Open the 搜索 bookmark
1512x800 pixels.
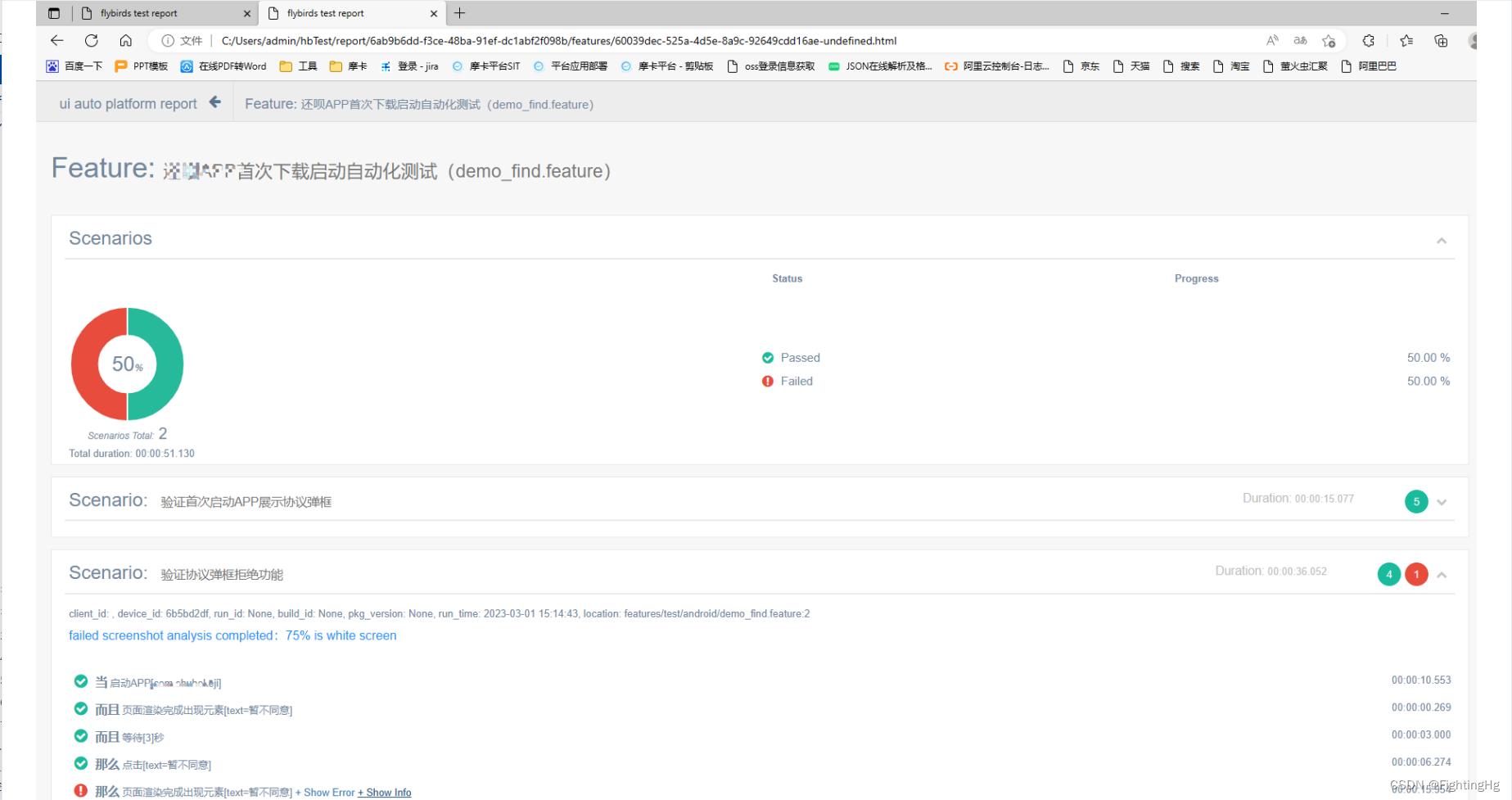pos(1181,66)
